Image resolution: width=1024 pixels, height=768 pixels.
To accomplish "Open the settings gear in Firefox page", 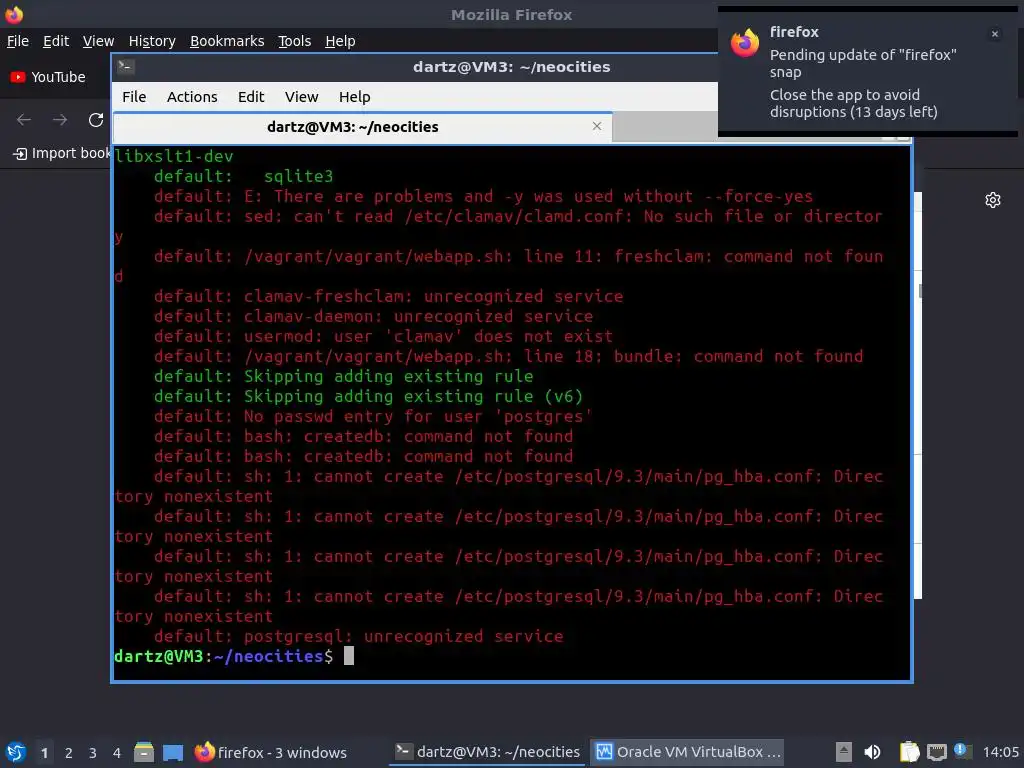I will pyautogui.click(x=993, y=200).
